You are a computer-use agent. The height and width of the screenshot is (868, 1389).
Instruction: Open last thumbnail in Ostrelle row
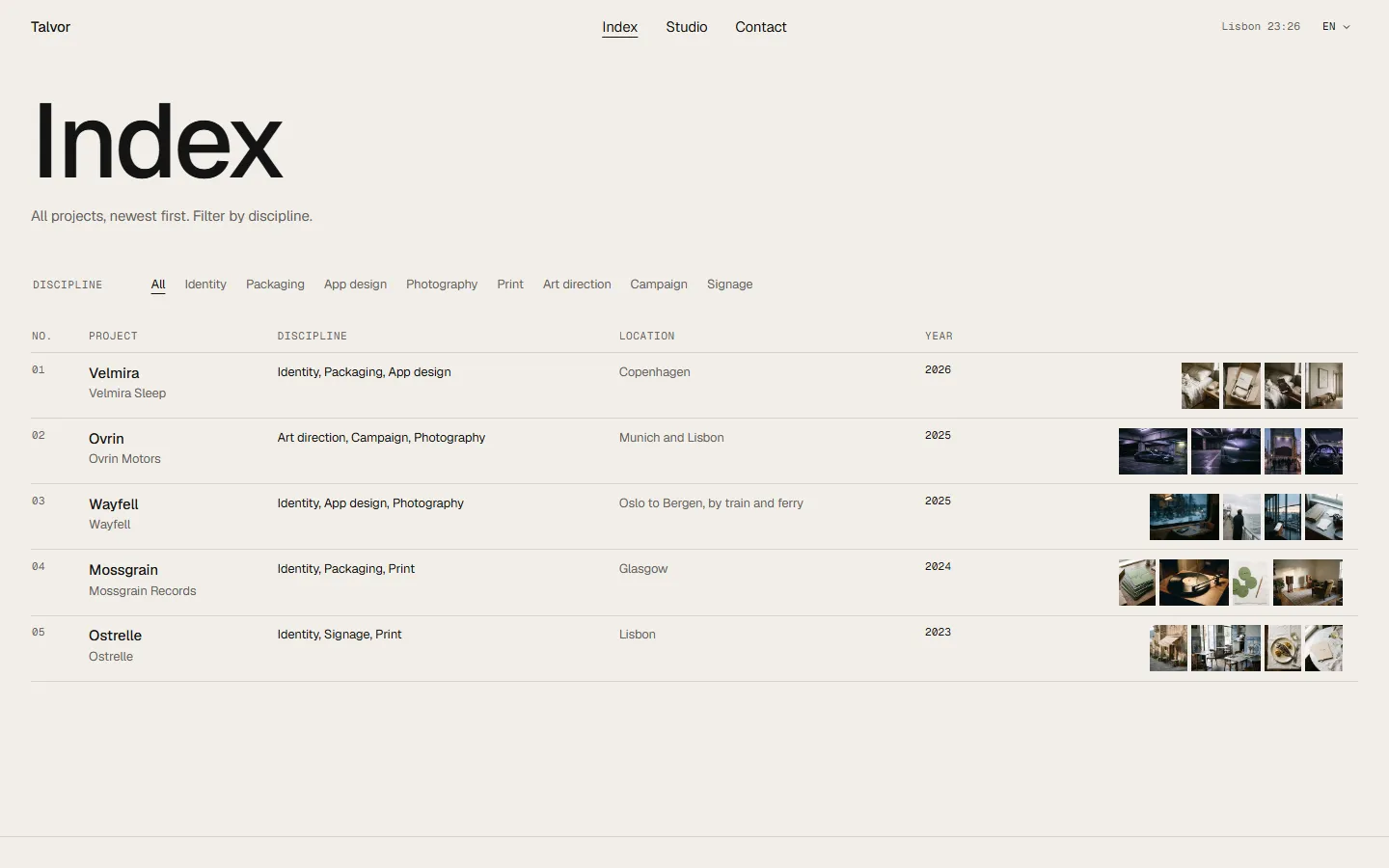(x=1323, y=648)
